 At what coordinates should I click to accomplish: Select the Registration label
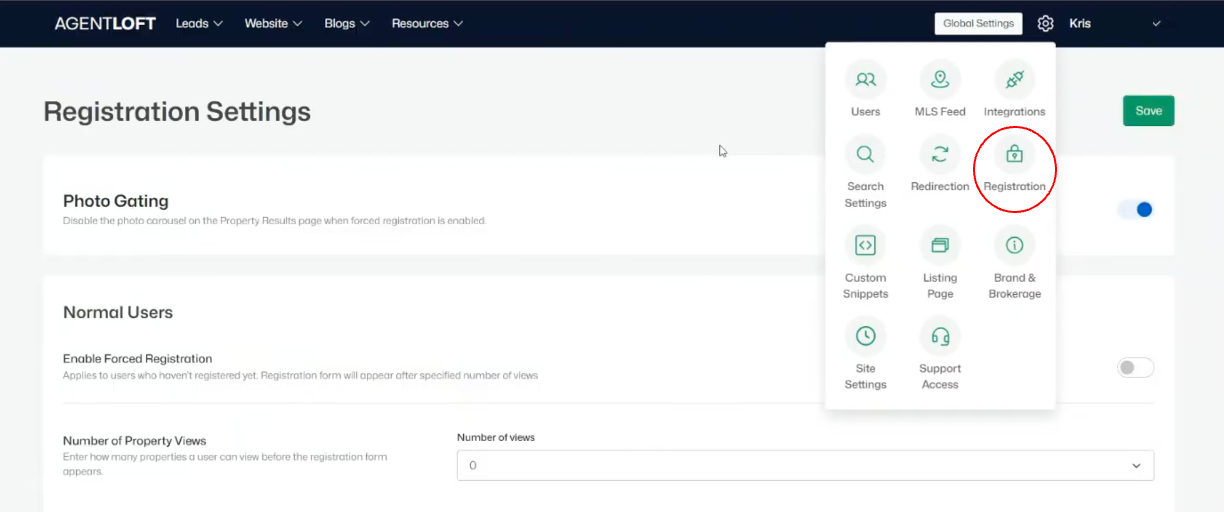1014,187
